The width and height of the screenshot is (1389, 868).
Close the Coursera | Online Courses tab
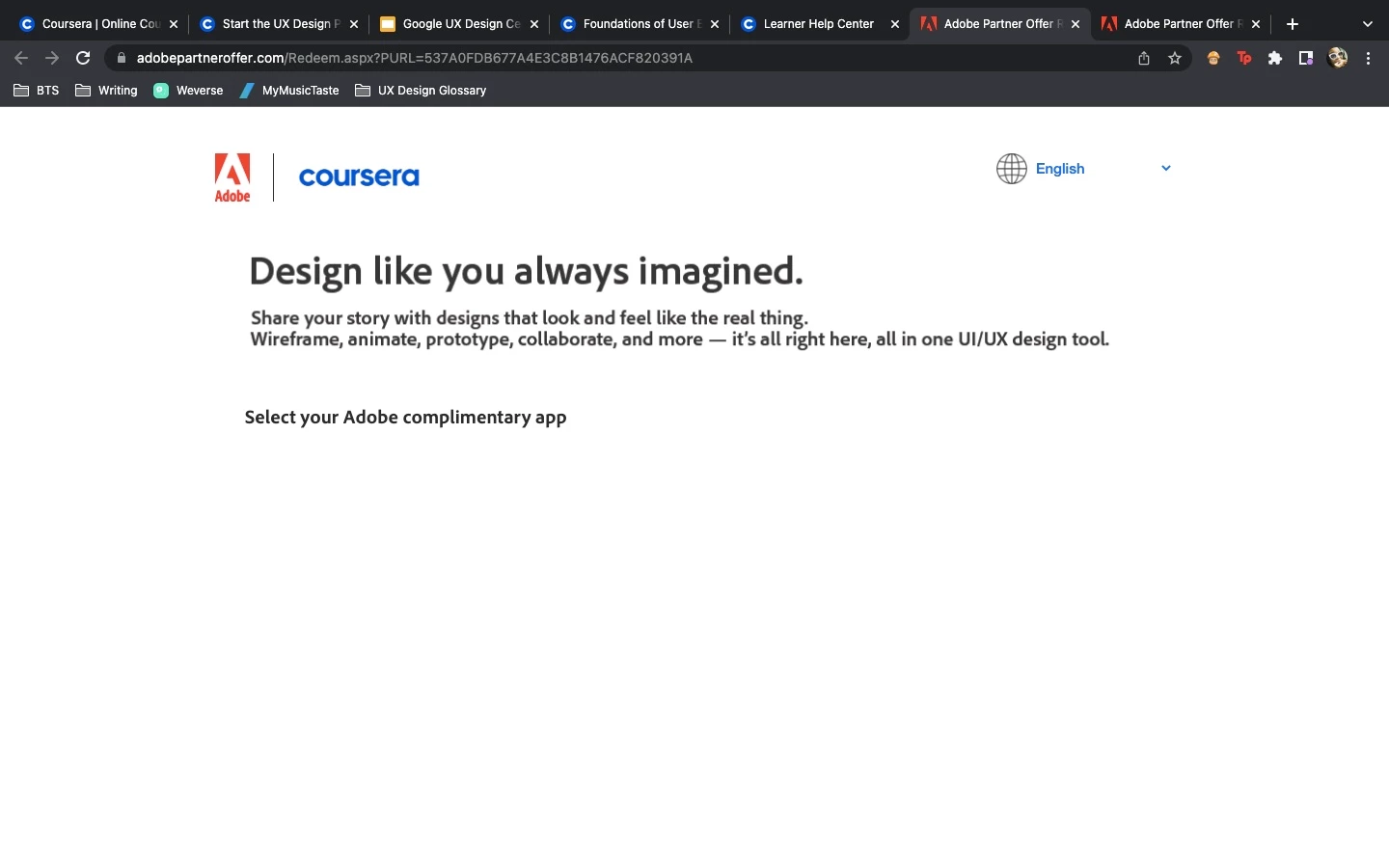coord(174,24)
